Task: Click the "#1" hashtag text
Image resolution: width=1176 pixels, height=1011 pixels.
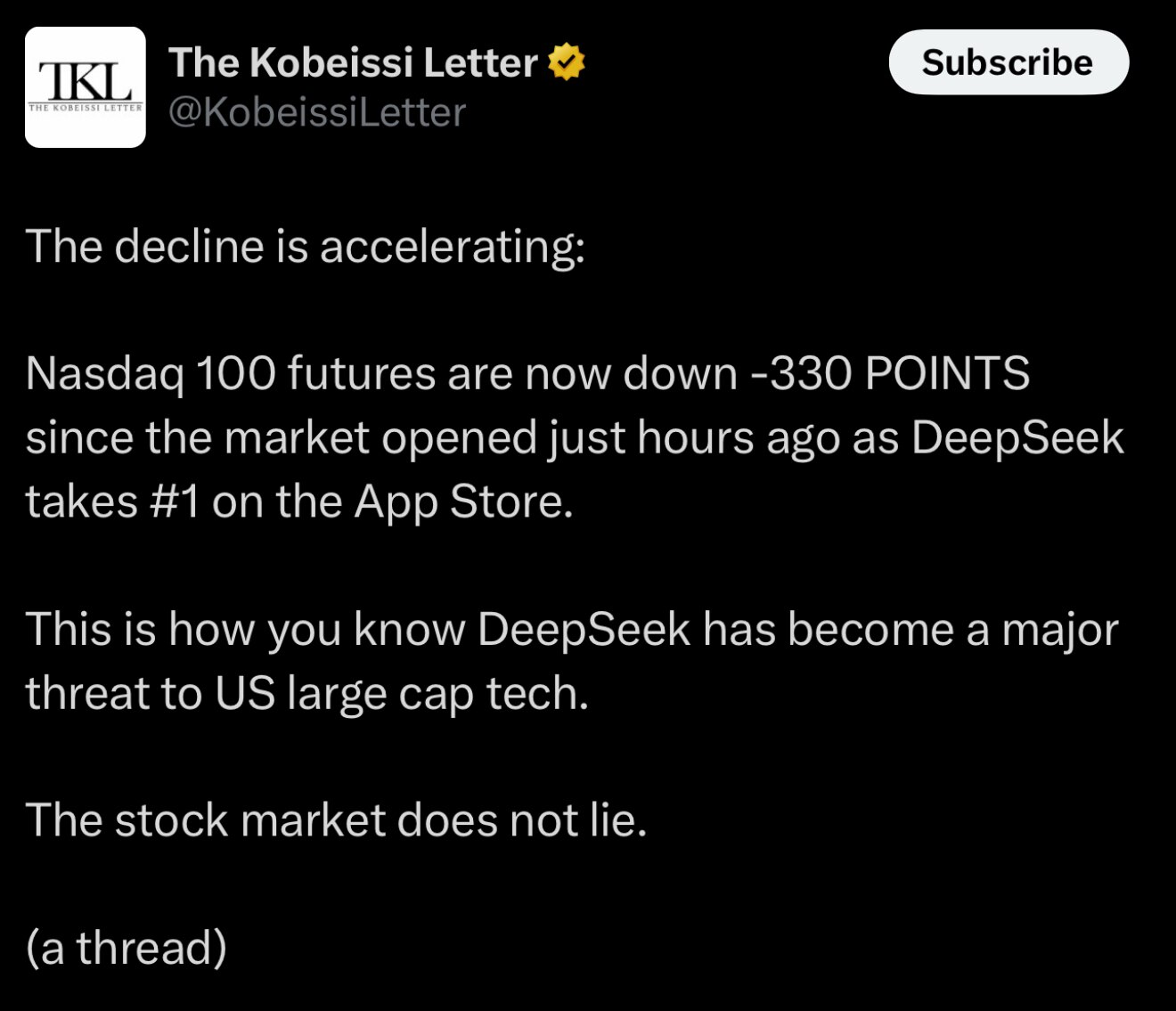Action: pyautogui.click(x=175, y=501)
